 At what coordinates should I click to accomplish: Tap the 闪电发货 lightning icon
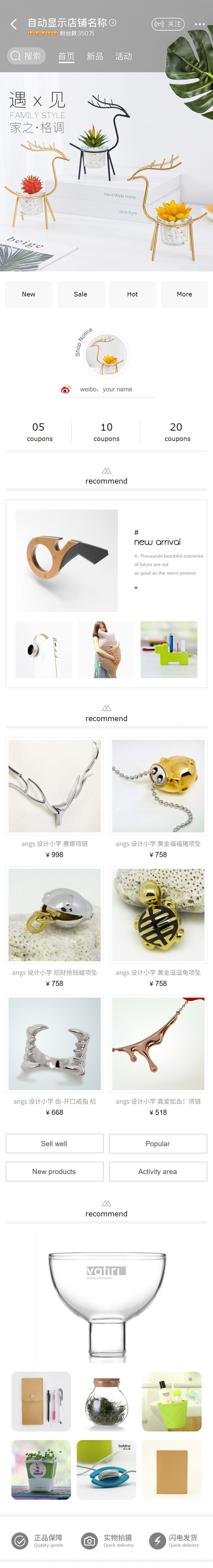(157, 1541)
